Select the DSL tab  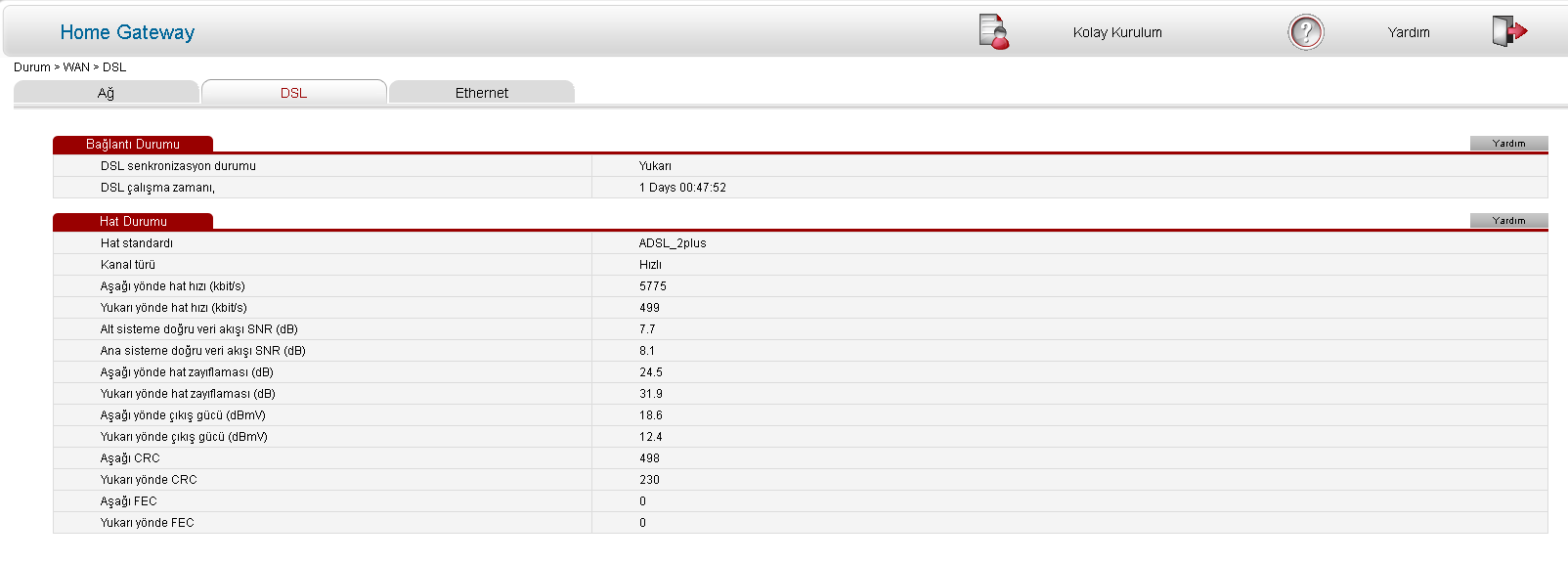coord(293,93)
